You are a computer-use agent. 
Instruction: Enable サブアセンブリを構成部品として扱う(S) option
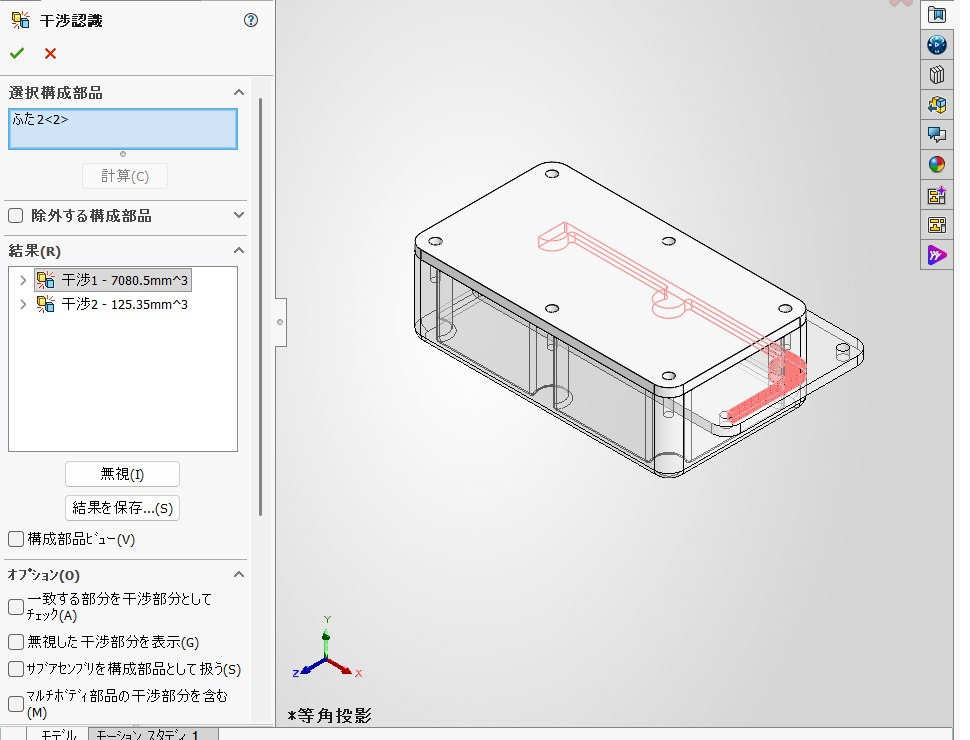pyautogui.click(x=16, y=669)
